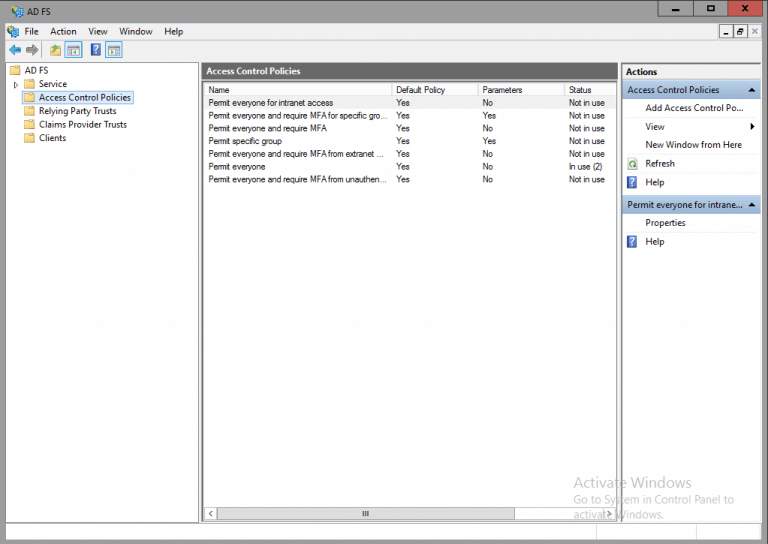Screen dimensions: 768x544
Task: Open the View menu in menu bar
Action: tap(97, 31)
